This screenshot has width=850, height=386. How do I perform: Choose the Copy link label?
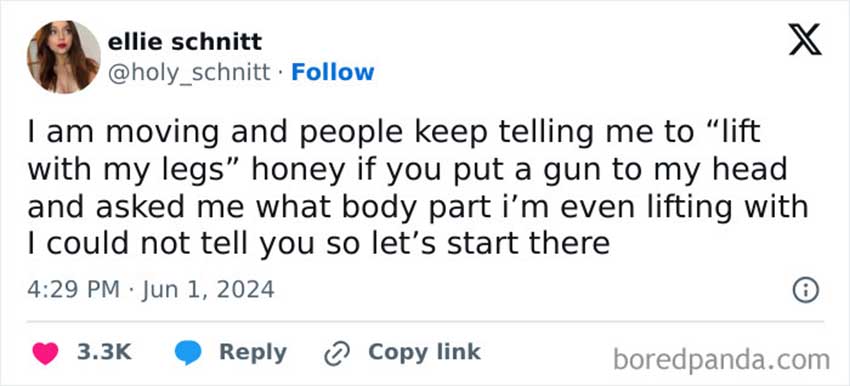pyautogui.click(x=424, y=352)
